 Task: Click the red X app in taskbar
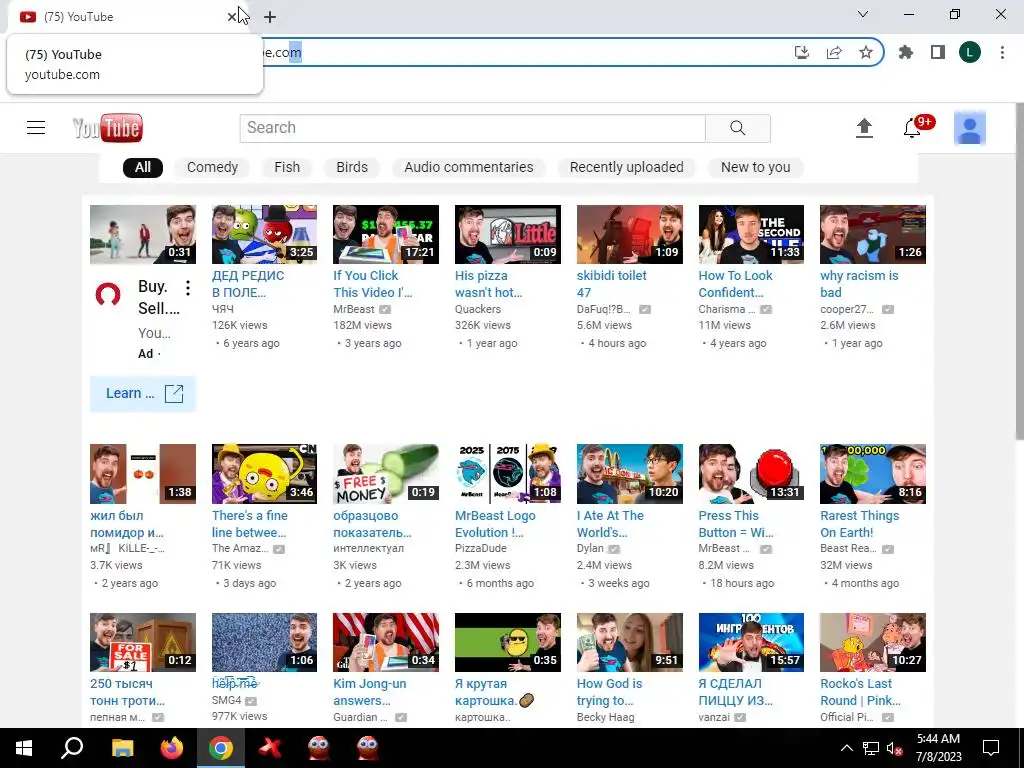coord(270,748)
